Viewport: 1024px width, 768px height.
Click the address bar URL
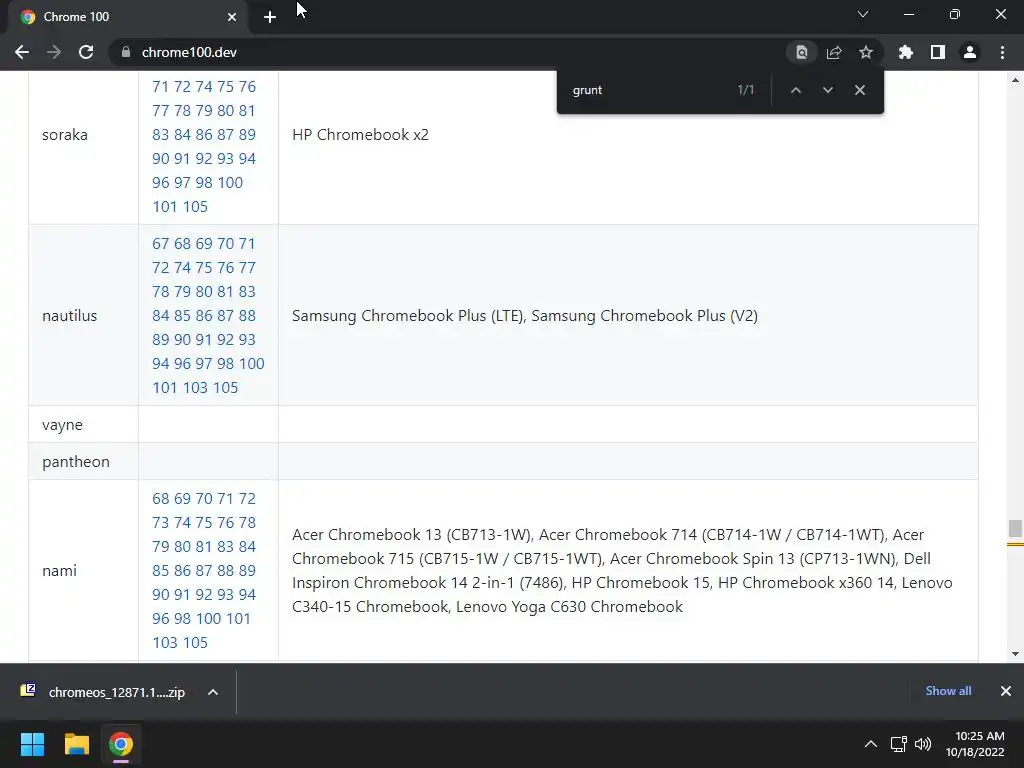click(189, 52)
